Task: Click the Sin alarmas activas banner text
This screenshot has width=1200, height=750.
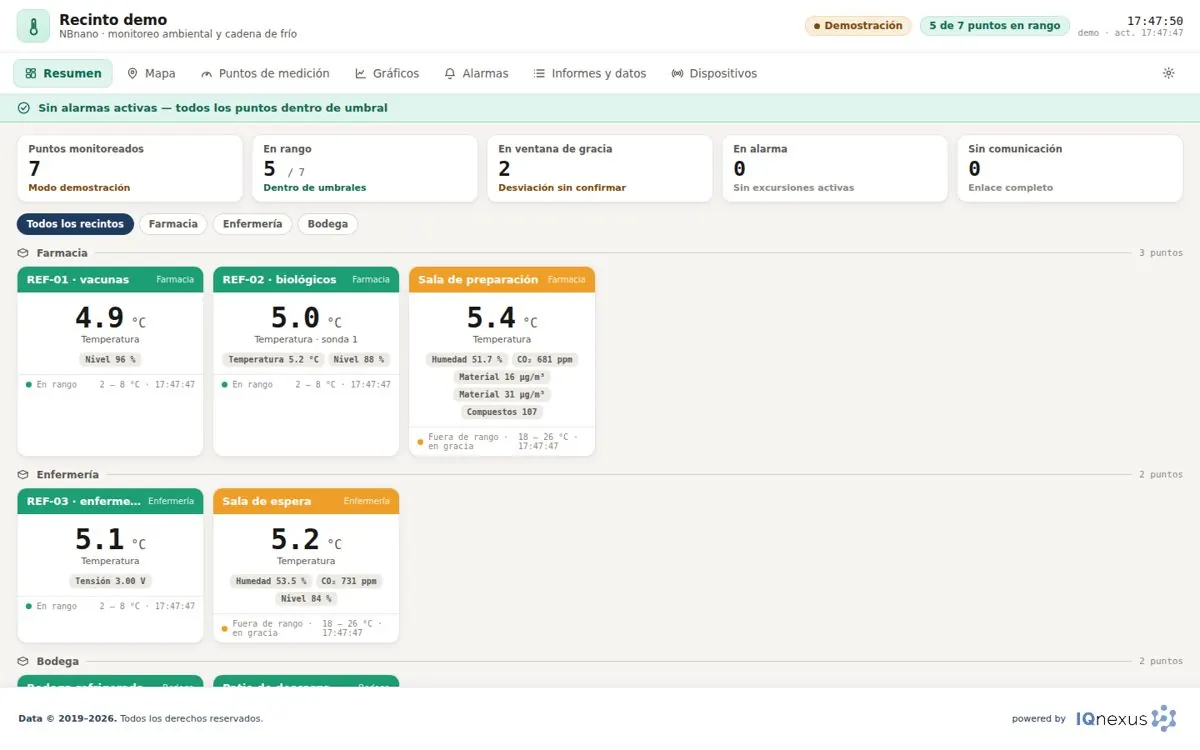Action: coord(213,108)
